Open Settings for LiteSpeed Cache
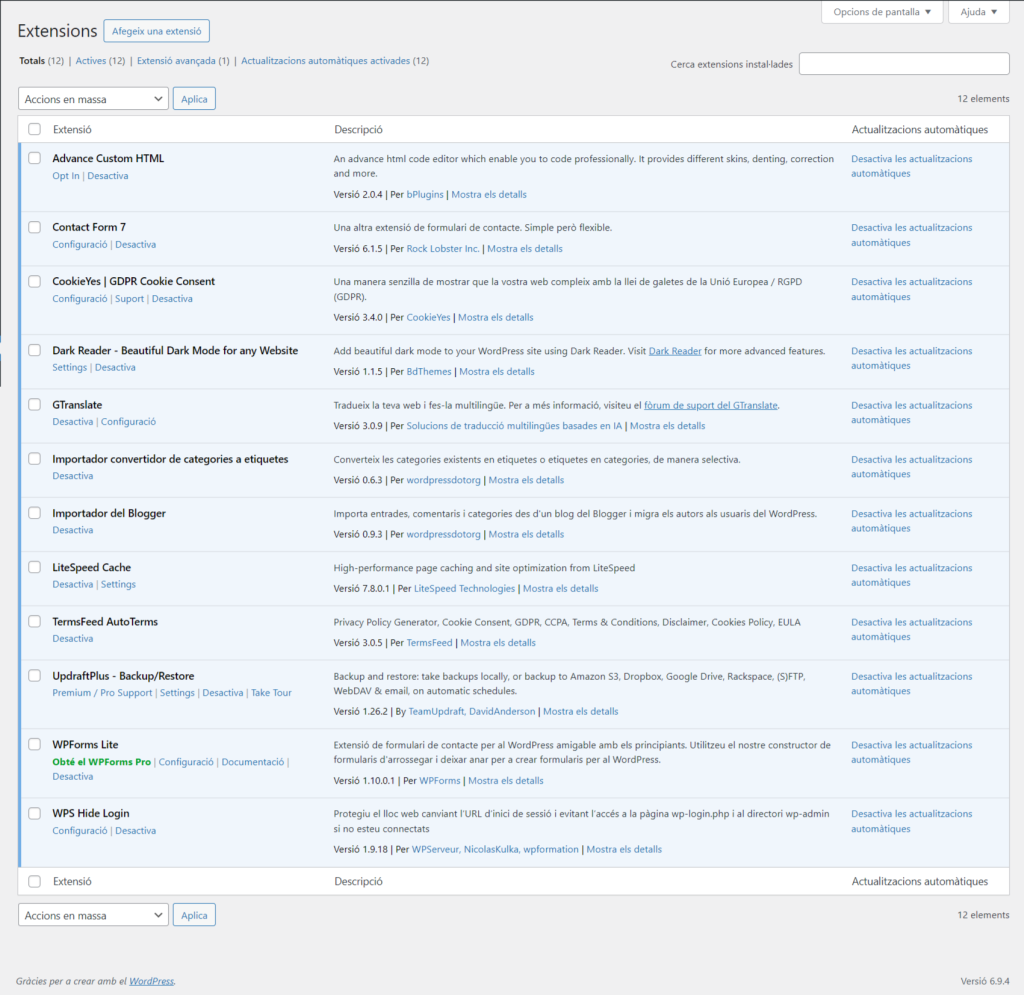Screen dimensions: 1024x995 [x=118, y=585]
